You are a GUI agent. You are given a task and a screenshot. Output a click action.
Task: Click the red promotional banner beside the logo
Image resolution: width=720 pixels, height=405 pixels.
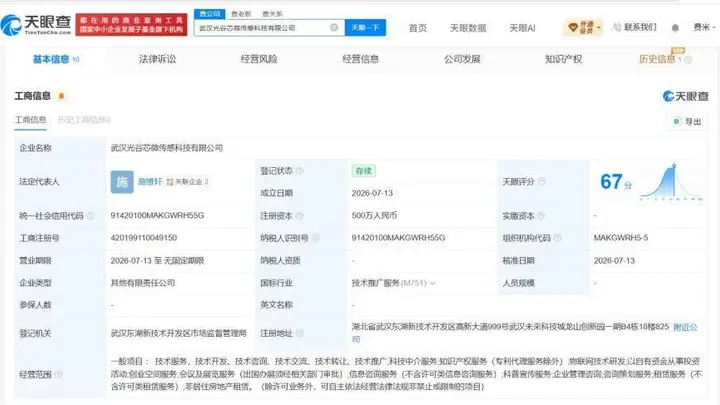131,25
